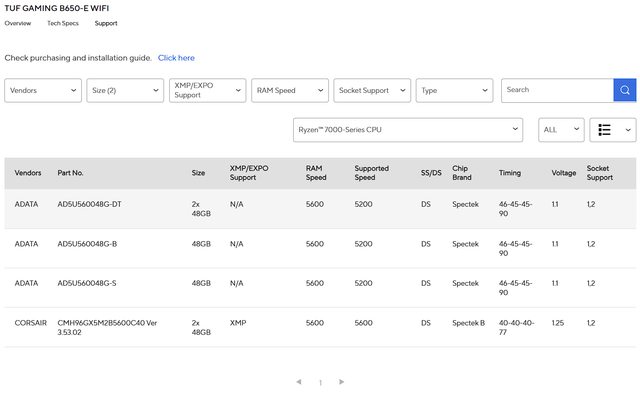
Task: Open the Vendors filter dropdown
Action: (x=43, y=91)
